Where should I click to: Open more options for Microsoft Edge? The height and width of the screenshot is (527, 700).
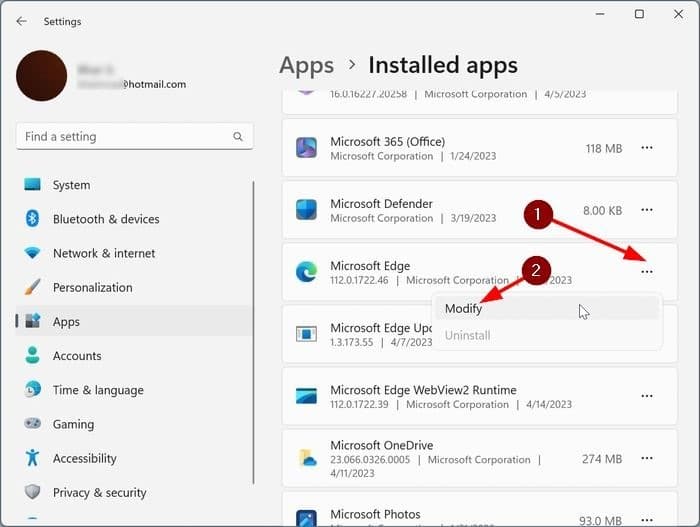(x=647, y=272)
